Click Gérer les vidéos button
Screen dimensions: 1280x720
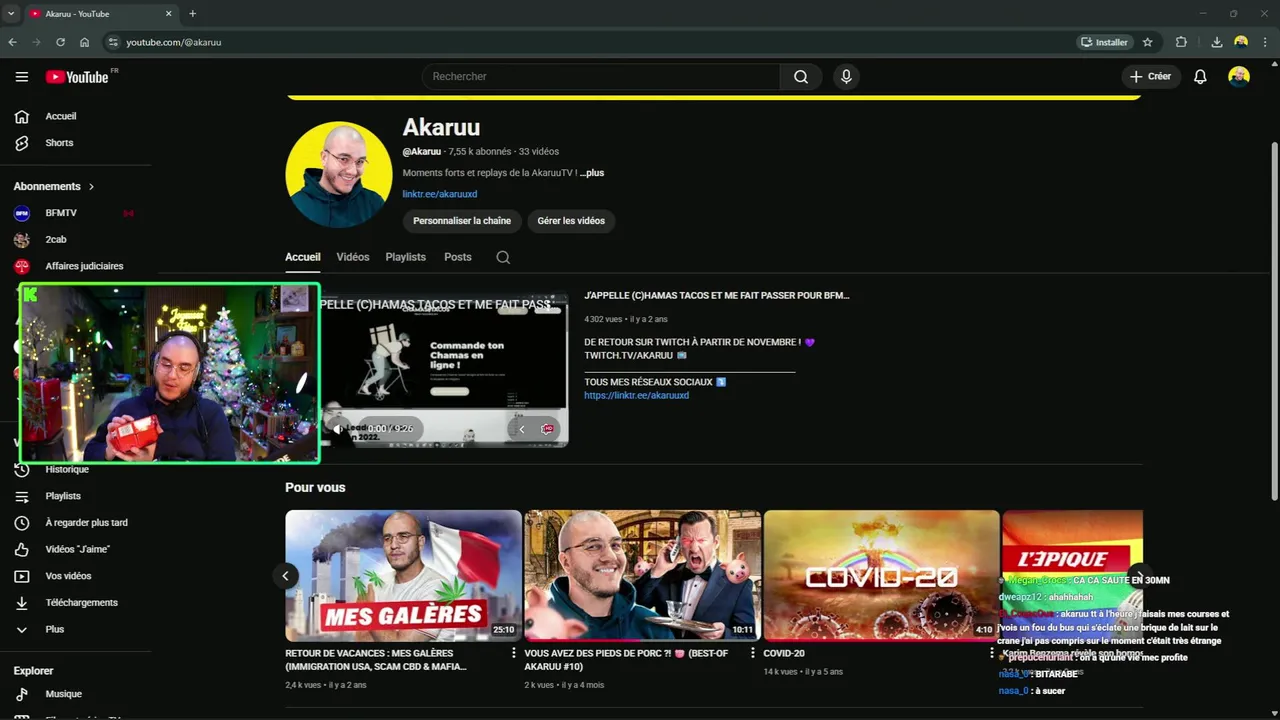(571, 221)
